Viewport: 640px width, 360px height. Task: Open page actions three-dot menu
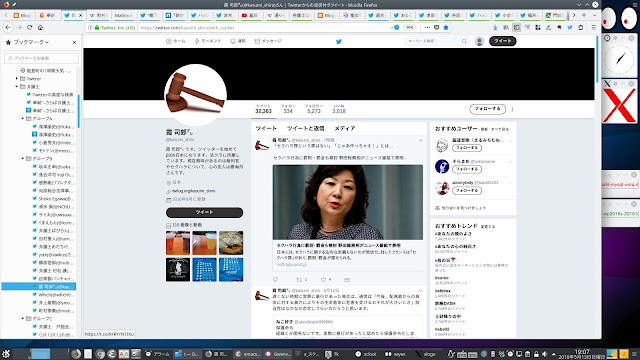(427, 27)
